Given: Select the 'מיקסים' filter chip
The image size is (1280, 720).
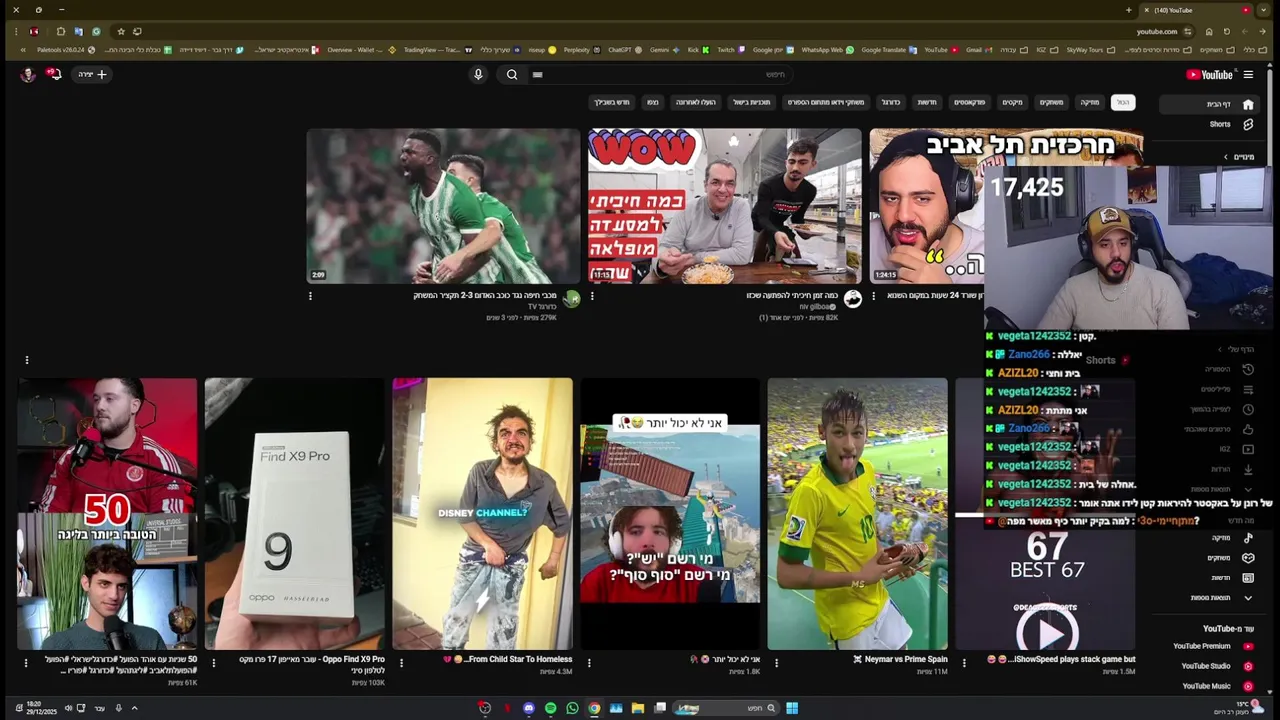Looking at the screenshot, I should 1013,102.
